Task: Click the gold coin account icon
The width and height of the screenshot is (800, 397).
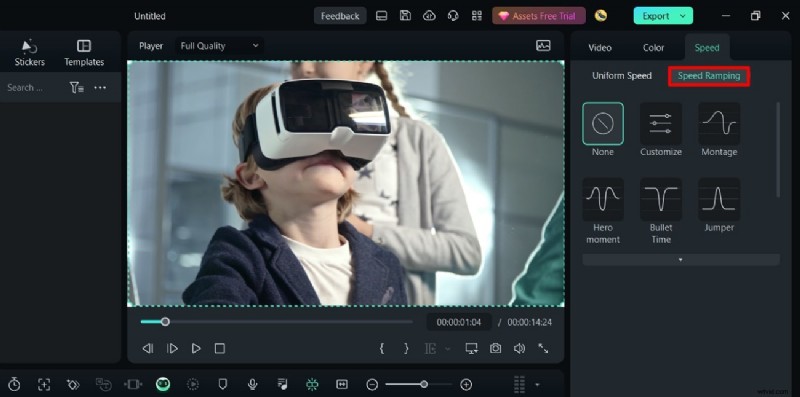Action: tap(601, 16)
